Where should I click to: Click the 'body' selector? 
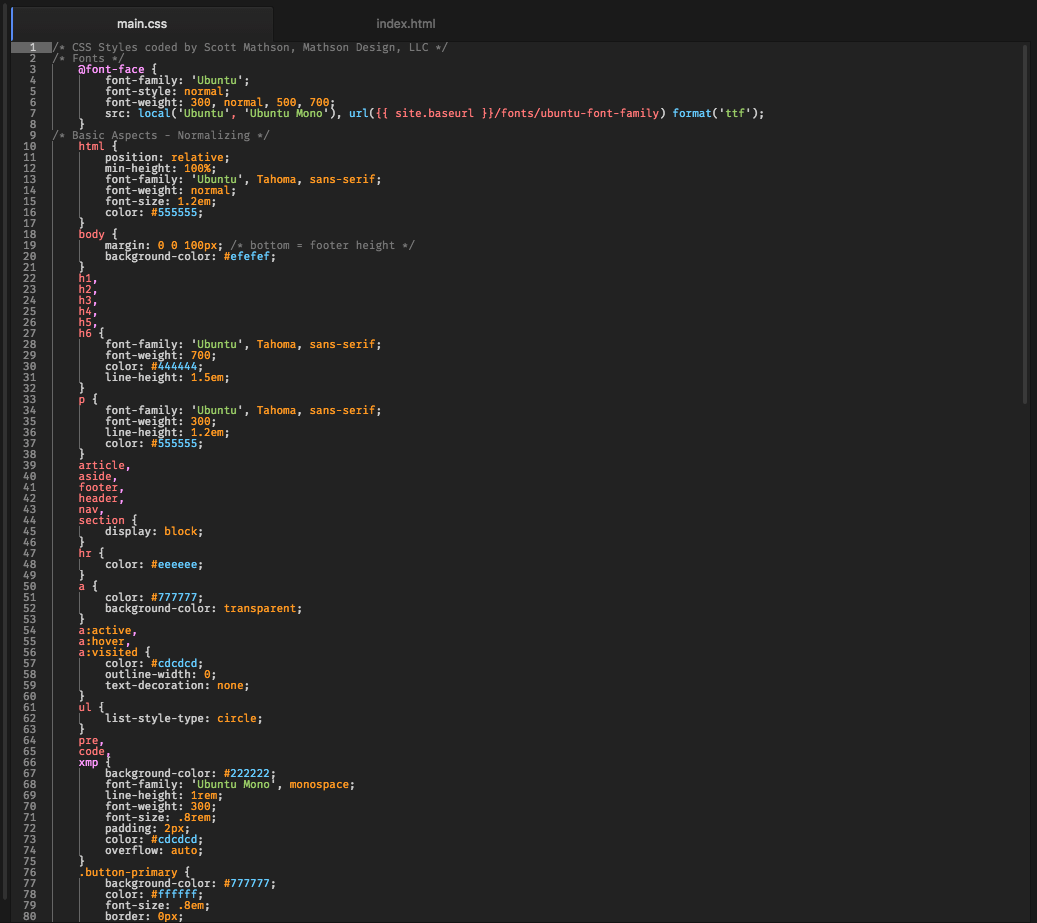tap(91, 234)
